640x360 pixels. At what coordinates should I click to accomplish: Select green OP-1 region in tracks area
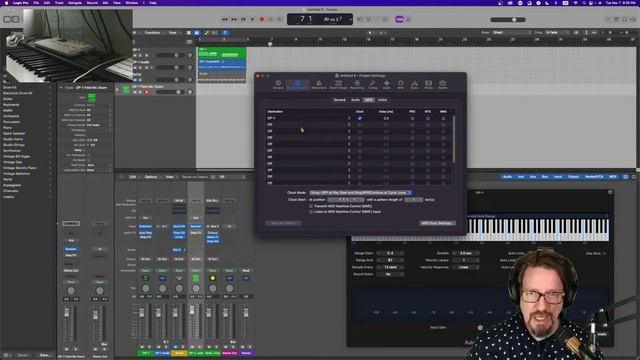tap(222, 53)
